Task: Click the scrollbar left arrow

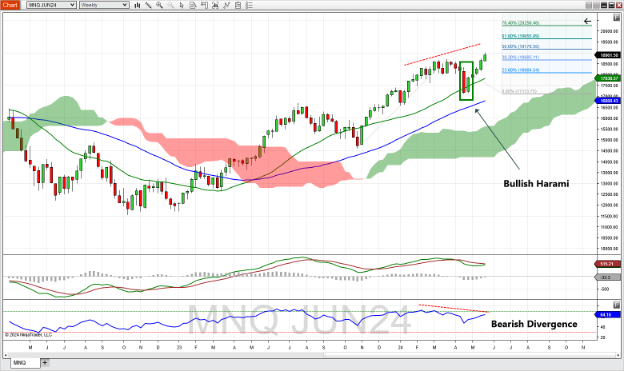Action: [x=6, y=355]
